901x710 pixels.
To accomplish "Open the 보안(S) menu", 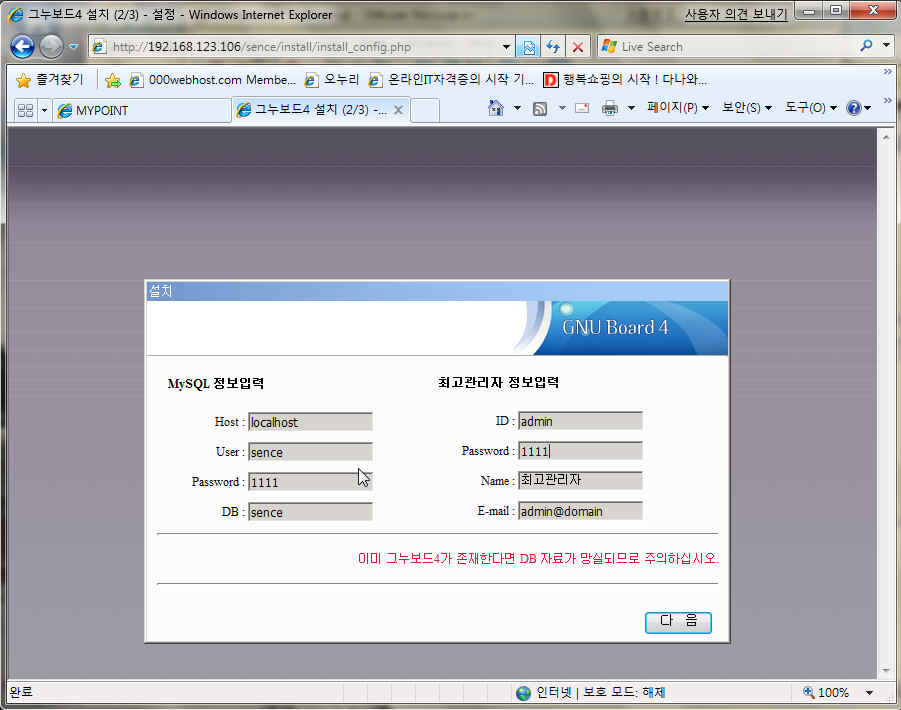I will 746,107.
